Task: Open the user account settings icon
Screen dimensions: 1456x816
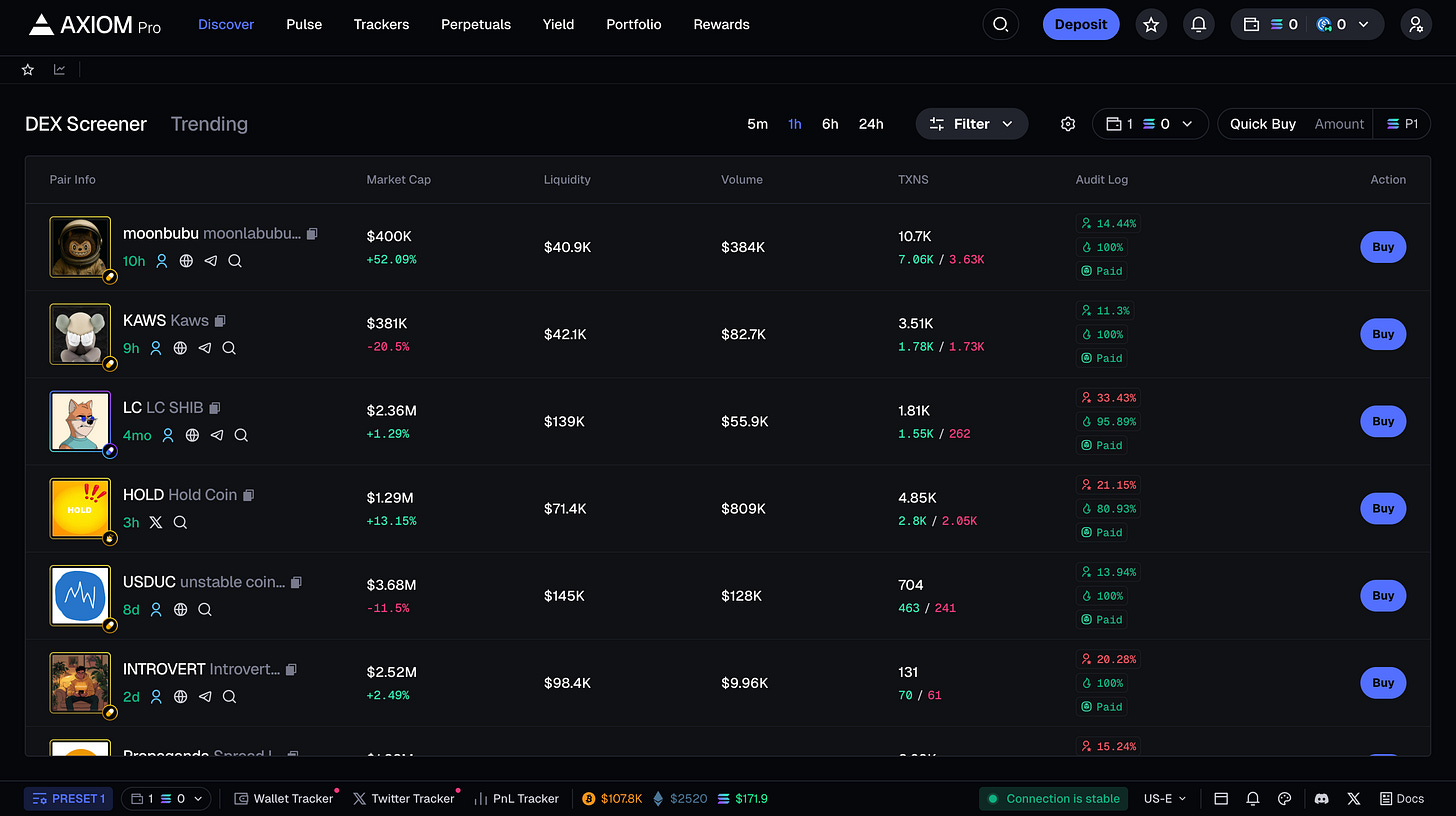Action: pos(1416,24)
